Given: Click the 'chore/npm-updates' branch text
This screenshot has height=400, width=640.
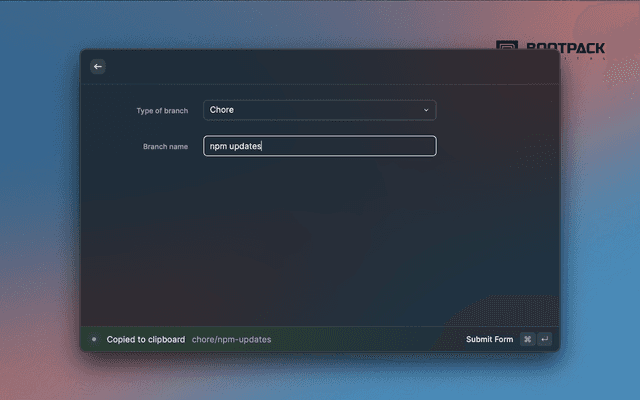Looking at the screenshot, I should pyautogui.click(x=231, y=339).
